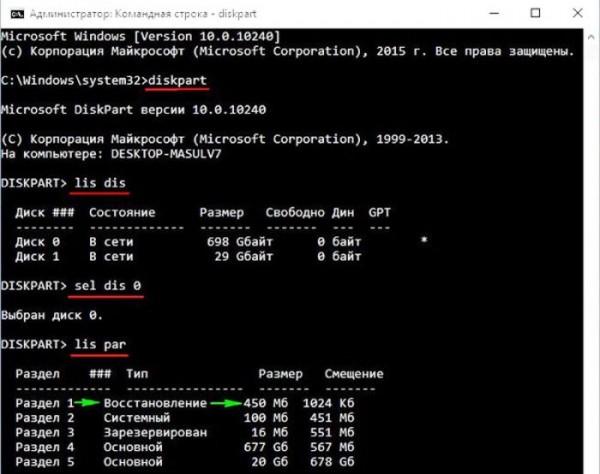The image size is (600, 474).
Task: Click the first green arrow after Раздел 1
Action: click(87, 402)
